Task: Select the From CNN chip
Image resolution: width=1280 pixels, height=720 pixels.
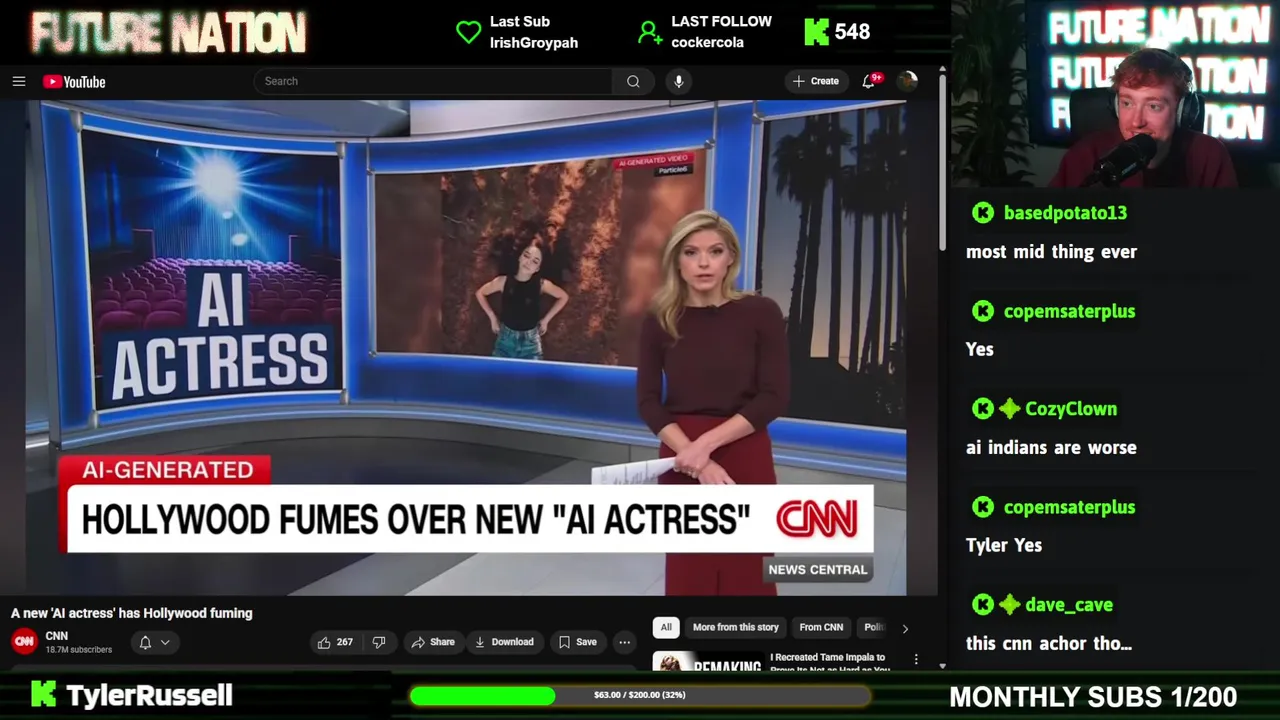Action: pos(821,627)
